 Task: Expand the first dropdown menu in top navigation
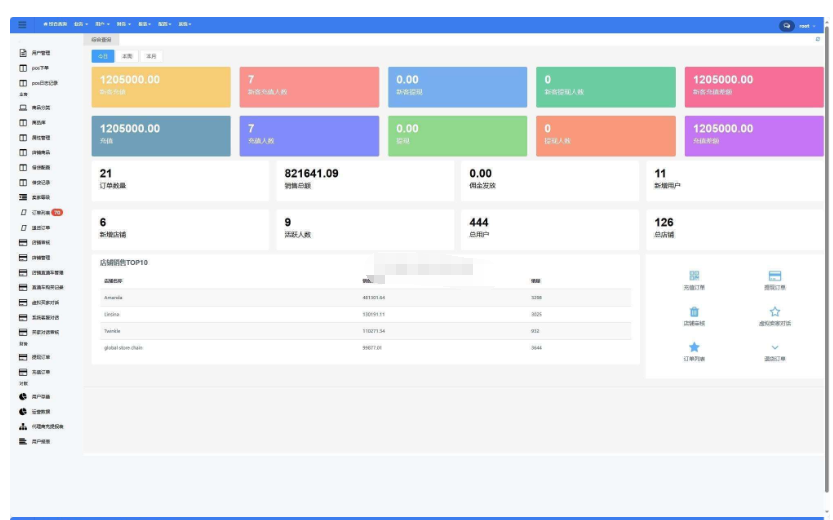81,23
